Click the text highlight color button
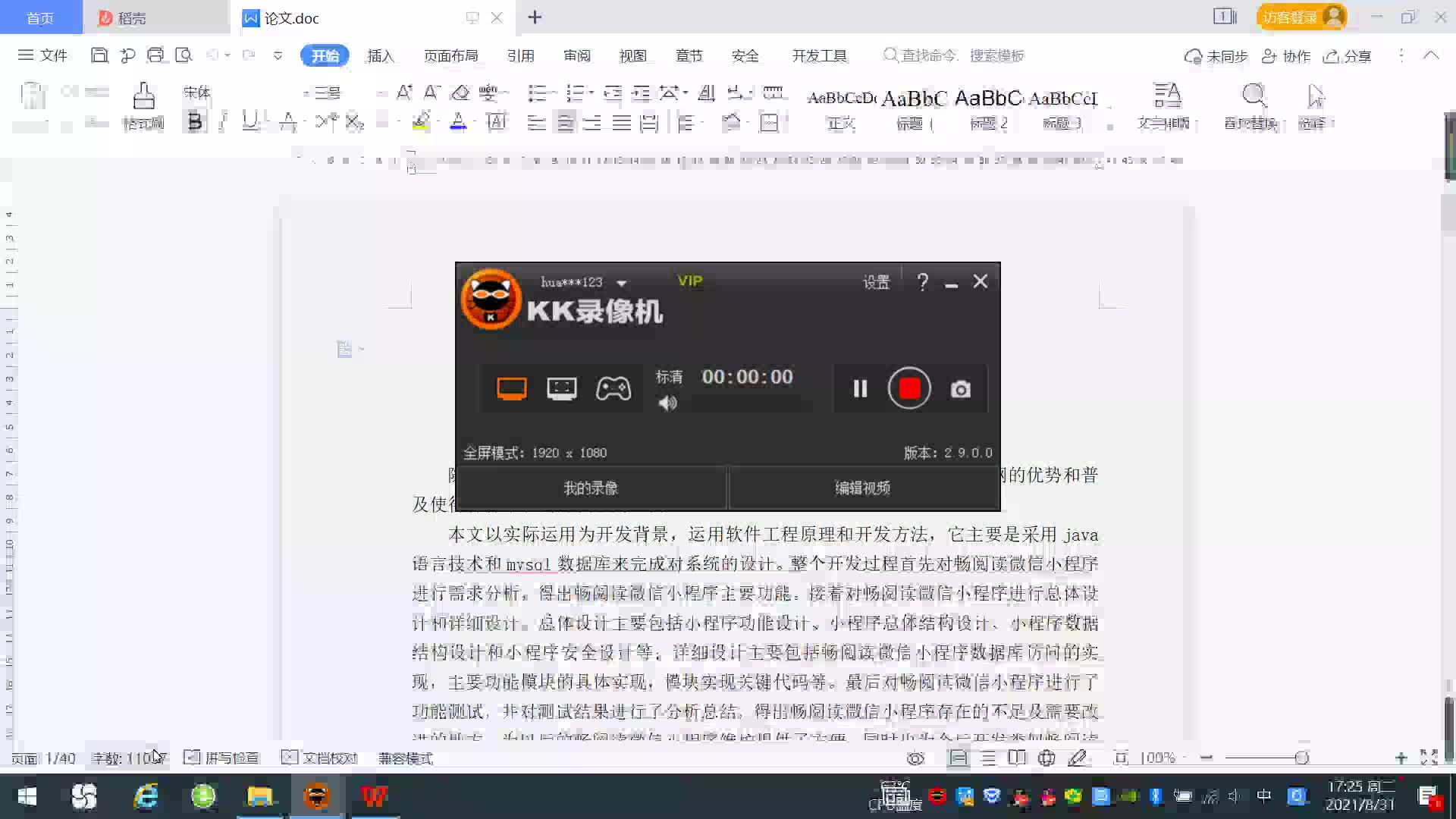The image size is (1456, 819). [x=422, y=121]
